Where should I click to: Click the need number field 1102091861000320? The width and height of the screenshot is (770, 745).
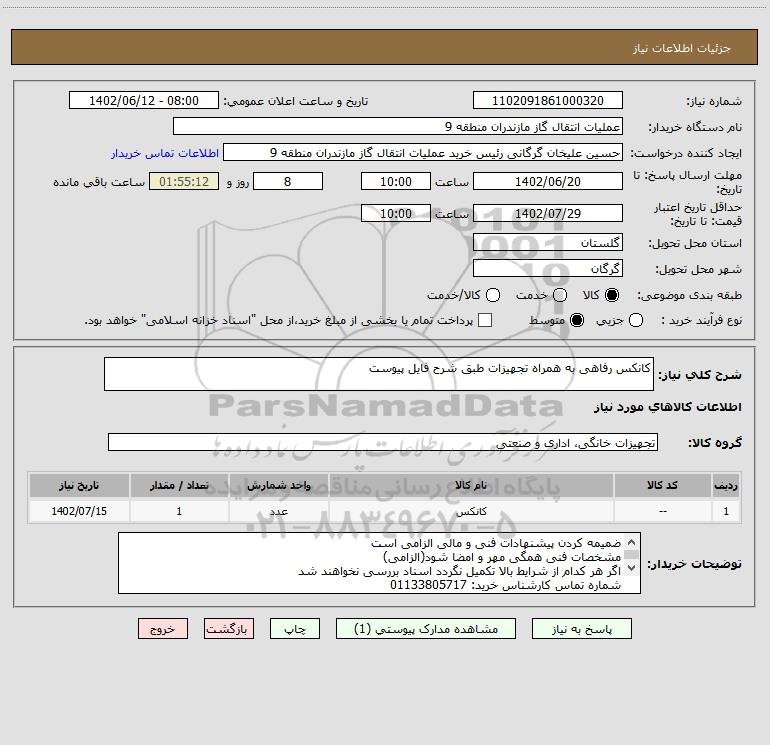coord(548,101)
